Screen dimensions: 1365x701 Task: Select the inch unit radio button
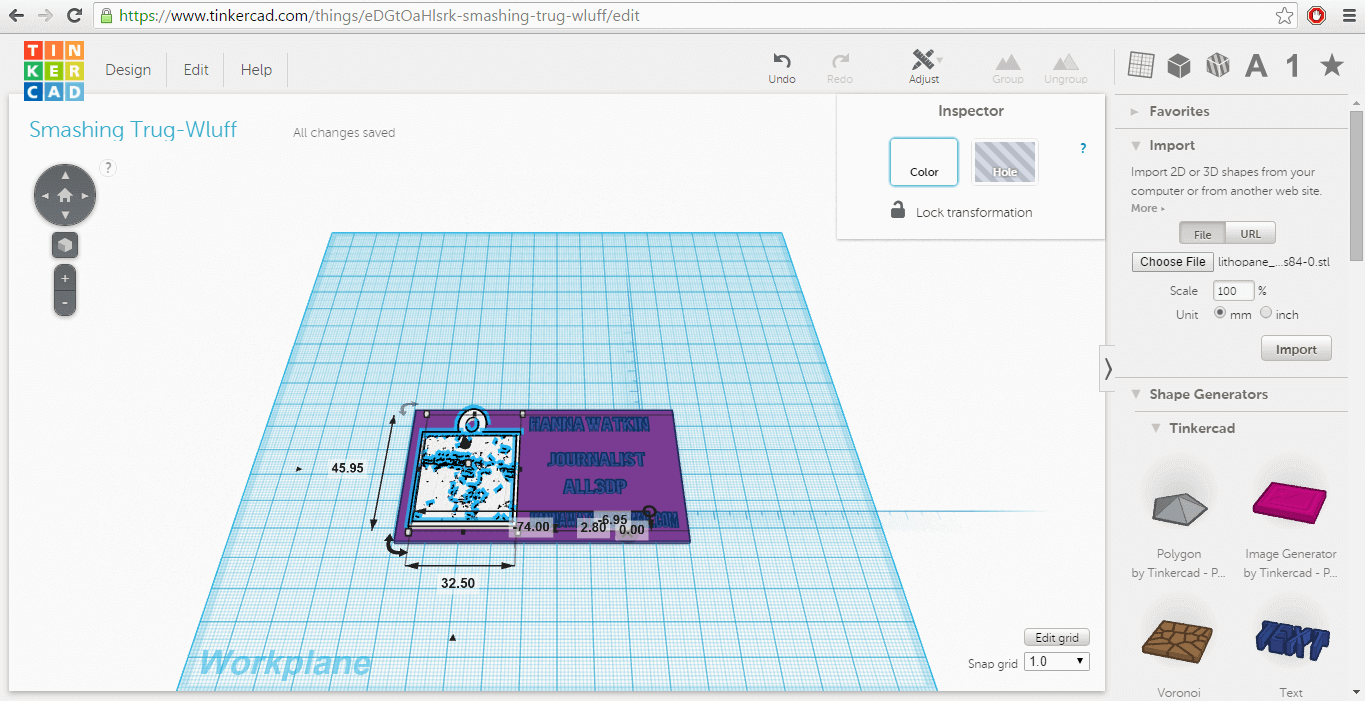[1266, 313]
